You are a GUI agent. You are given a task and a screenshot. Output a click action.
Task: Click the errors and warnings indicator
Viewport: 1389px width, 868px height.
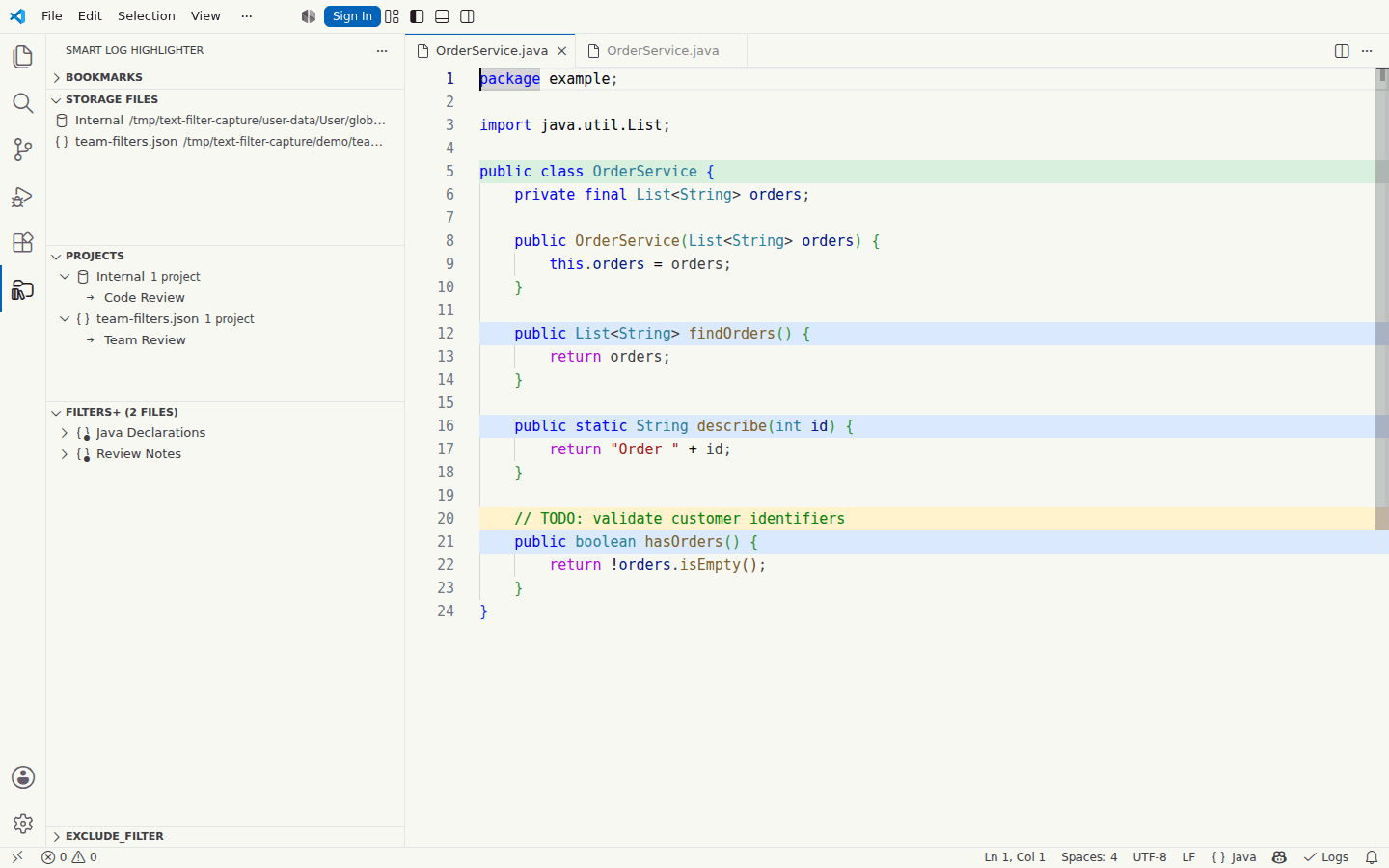pyautogui.click(x=69, y=857)
